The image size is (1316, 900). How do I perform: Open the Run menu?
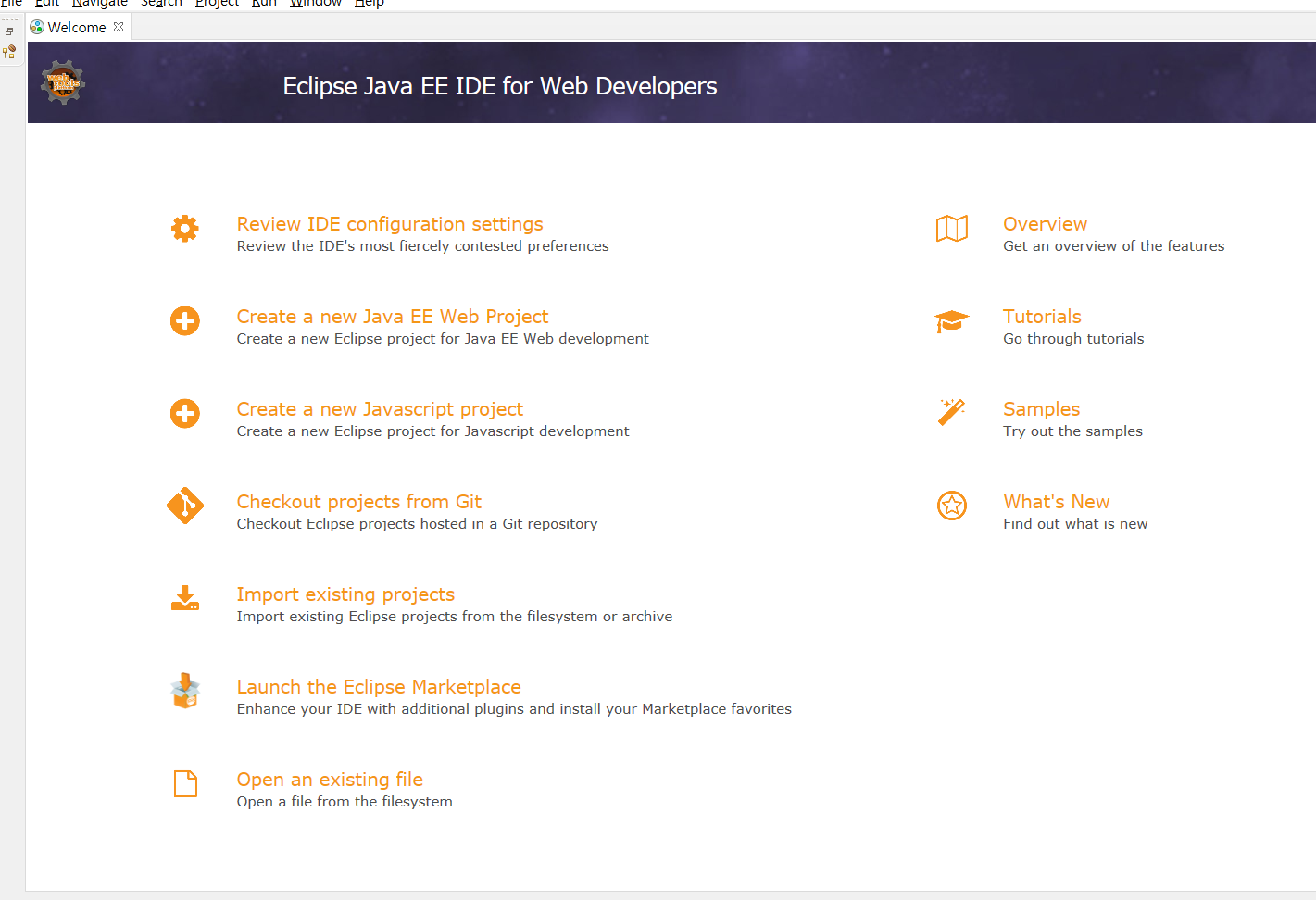click(264, 3)
